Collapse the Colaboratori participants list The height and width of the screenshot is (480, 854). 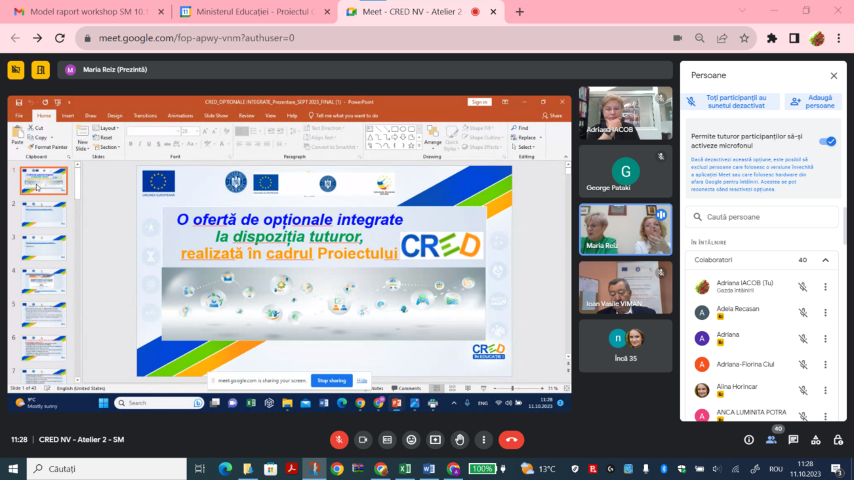(826, 260)
